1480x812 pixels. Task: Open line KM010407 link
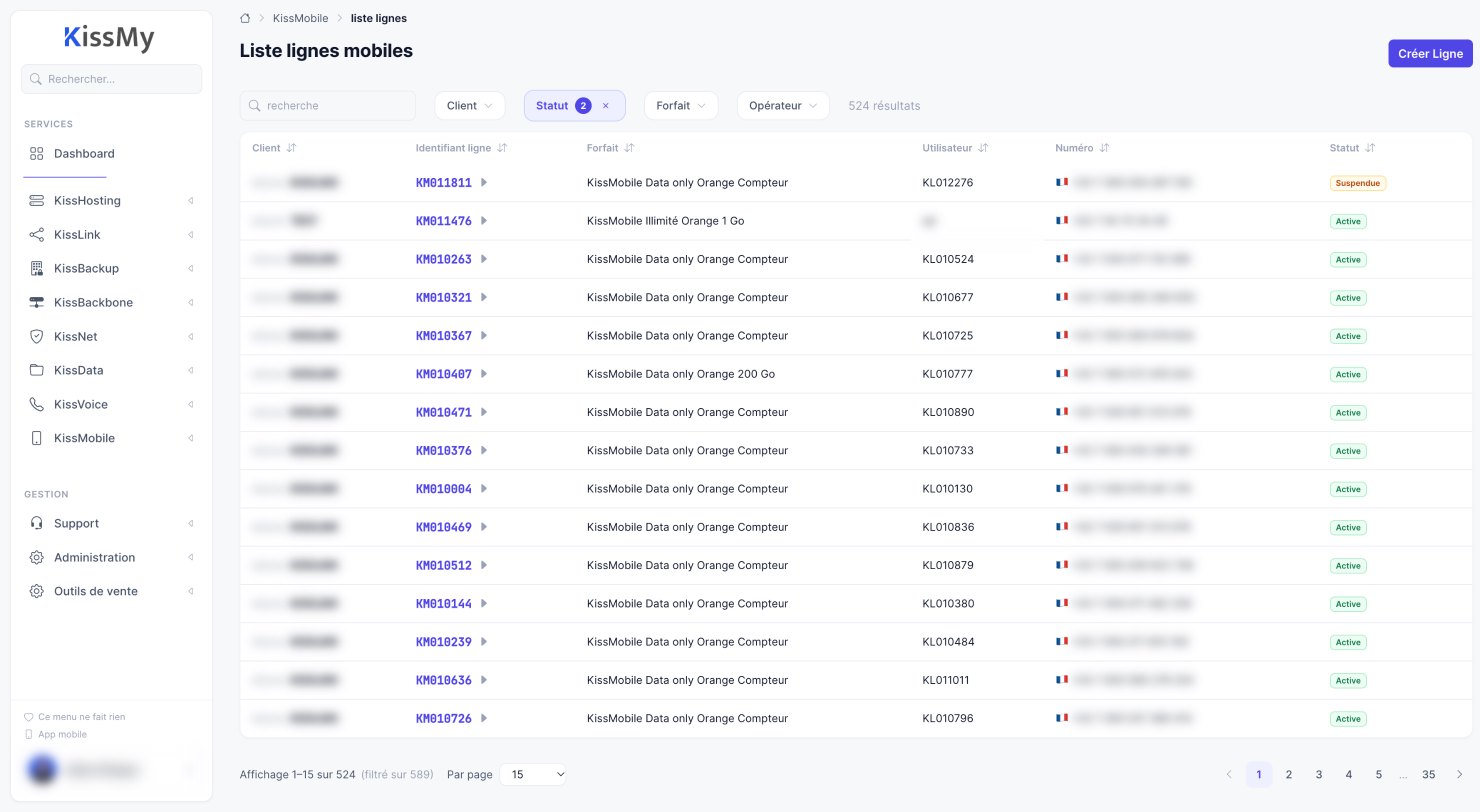click(x=444, y=375)
